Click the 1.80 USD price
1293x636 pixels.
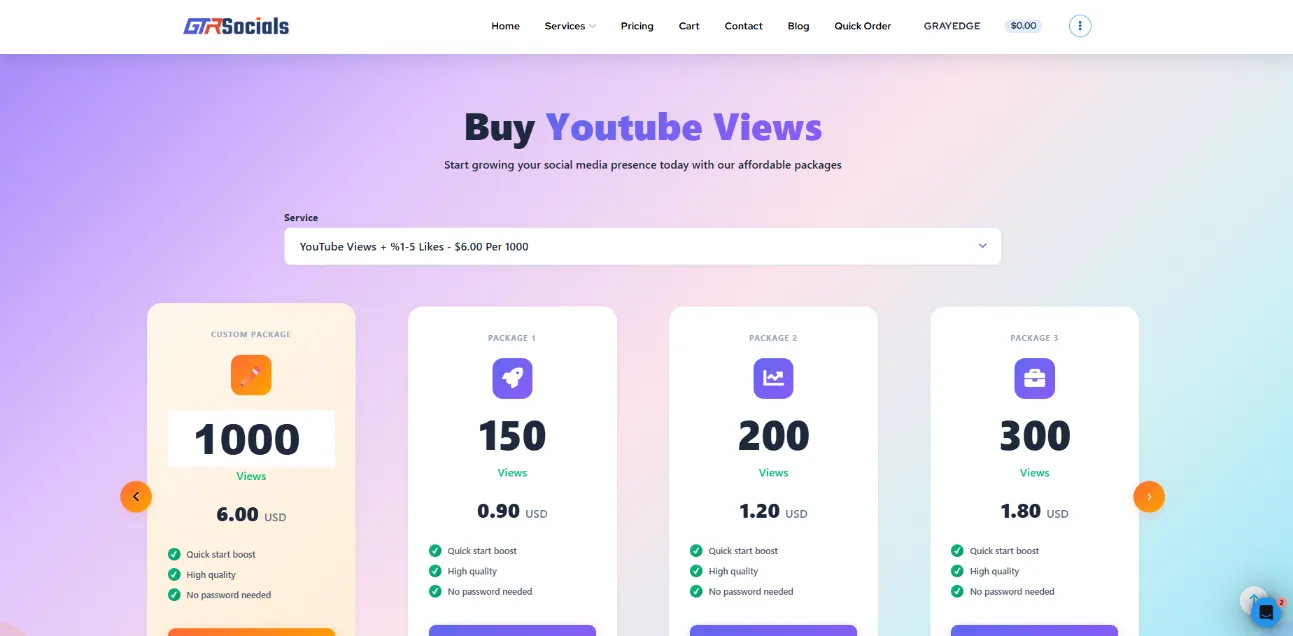1034,511
